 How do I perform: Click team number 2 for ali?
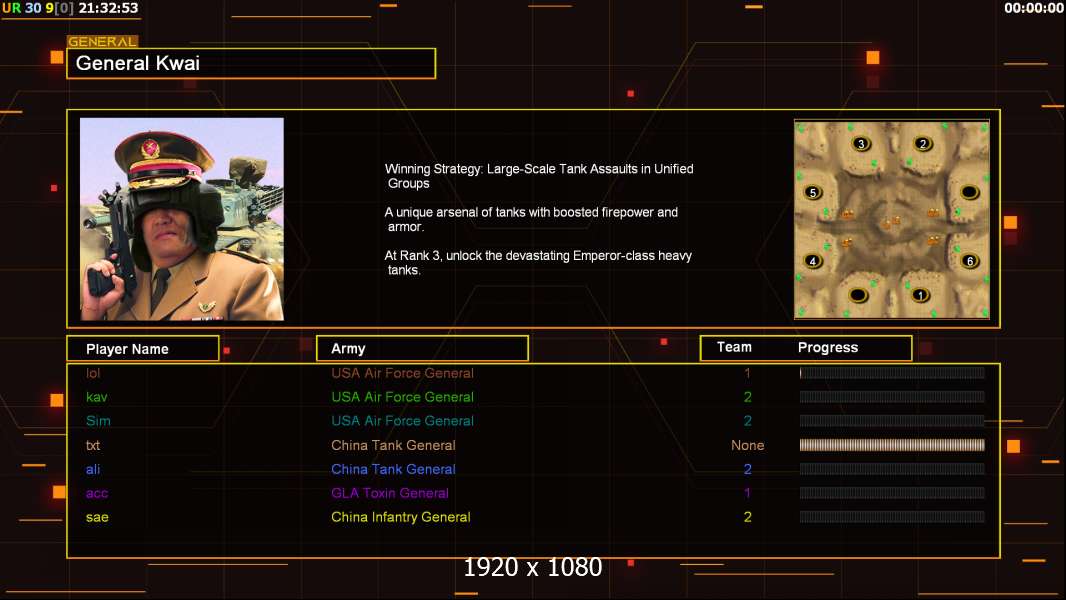747,469
